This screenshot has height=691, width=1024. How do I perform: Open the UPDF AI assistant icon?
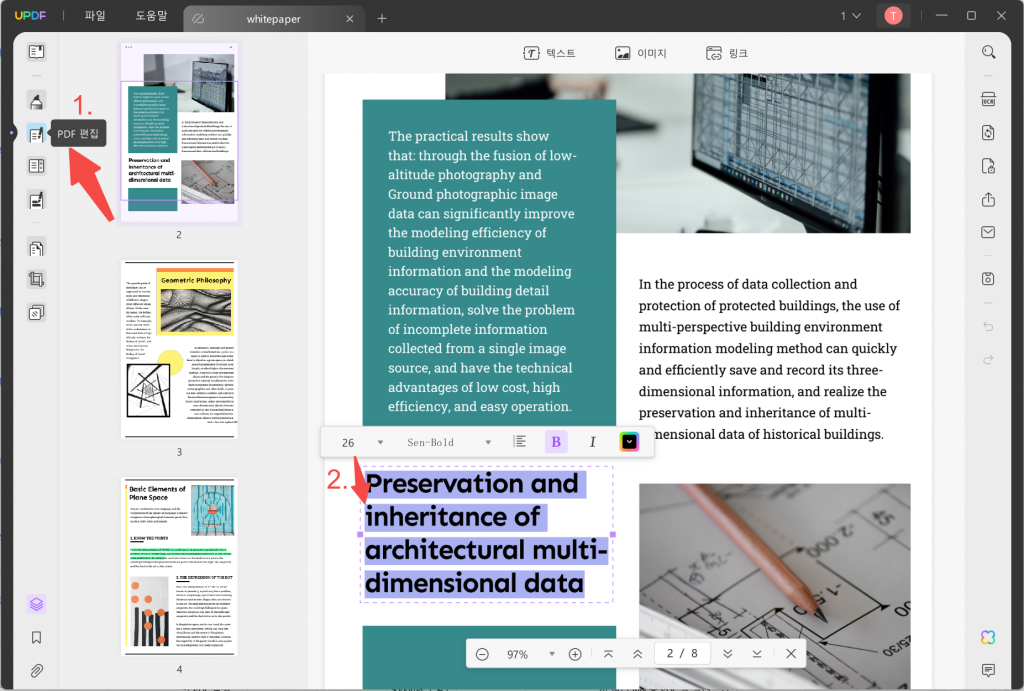point(988,637)
